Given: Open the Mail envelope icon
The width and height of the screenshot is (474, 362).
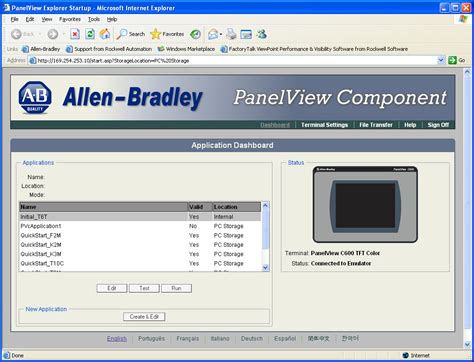Looking at the screenshot, I should pyautogui.click(x=213, y=34).
